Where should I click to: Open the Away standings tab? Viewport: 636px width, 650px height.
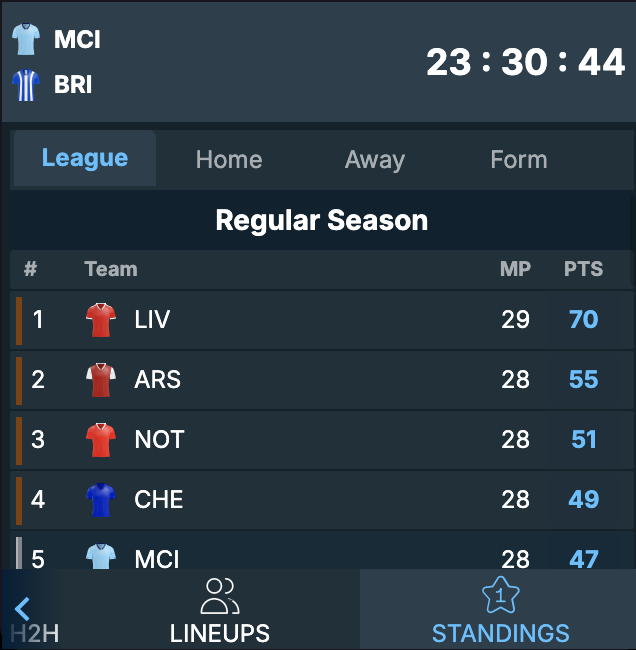click(x=375, y=160)
